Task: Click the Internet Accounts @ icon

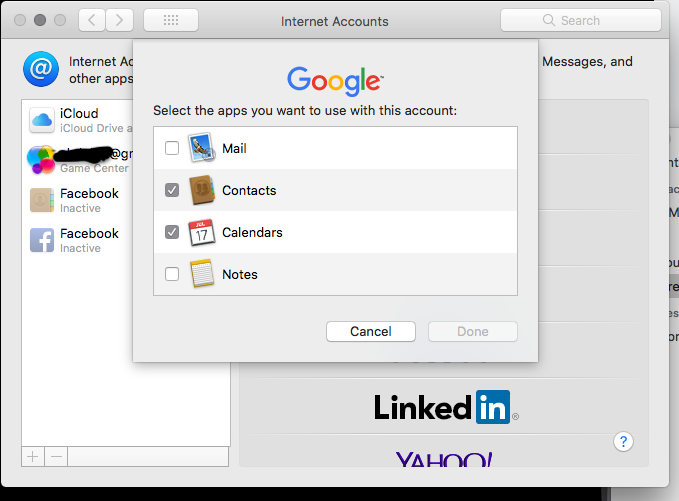Action: point(41,69)
